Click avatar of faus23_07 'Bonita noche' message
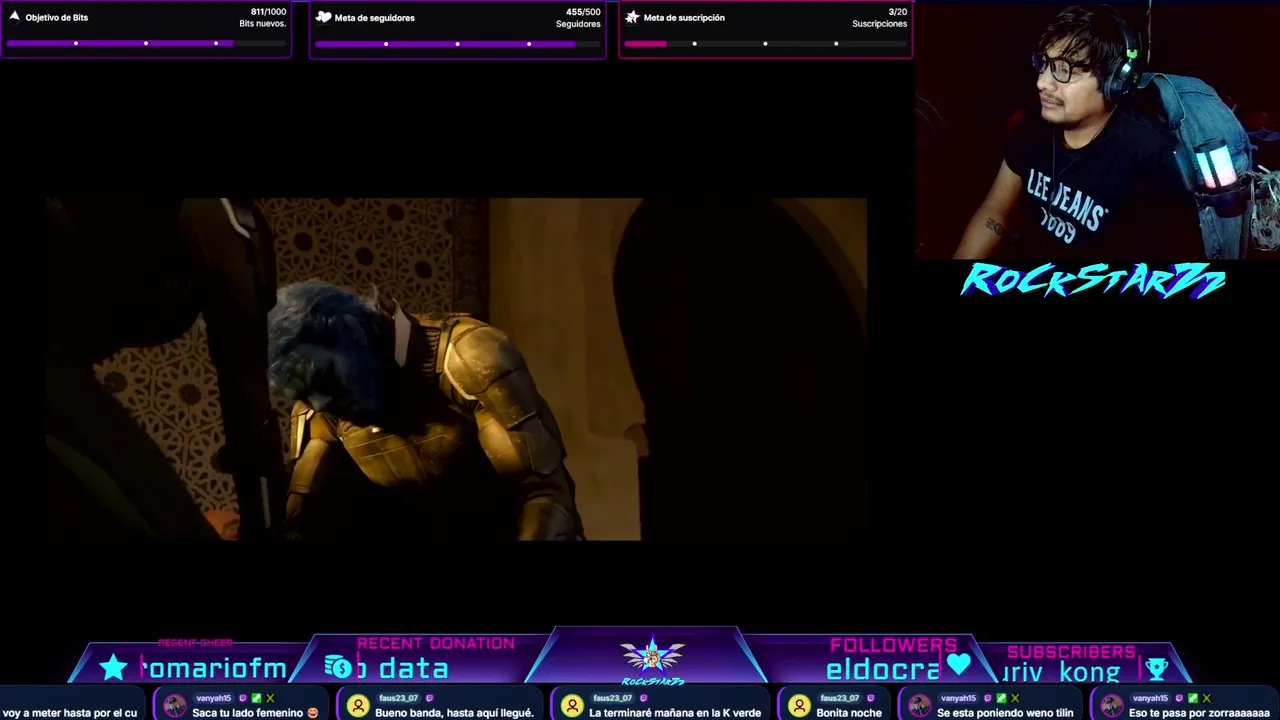1280x720 pixels. click(x=799, y=706)
